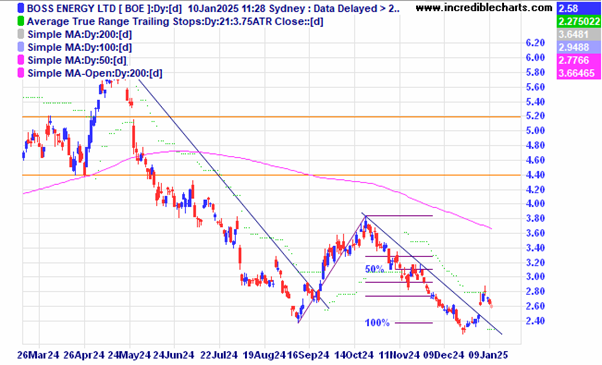Click the 6.20 price axis label
Image resolution: width=602 pixels, height=365 pixels.
[x=535, y=43]
